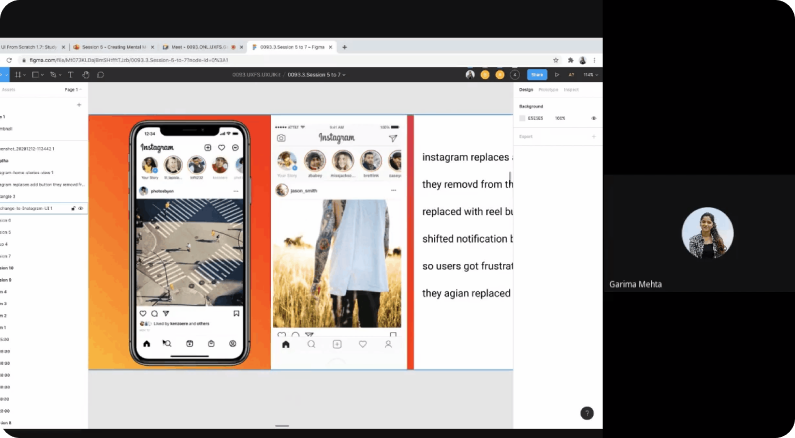This screenshot has height=438, width=795.
Task: Switch to the Inspect tab
Action: (571, 90)
